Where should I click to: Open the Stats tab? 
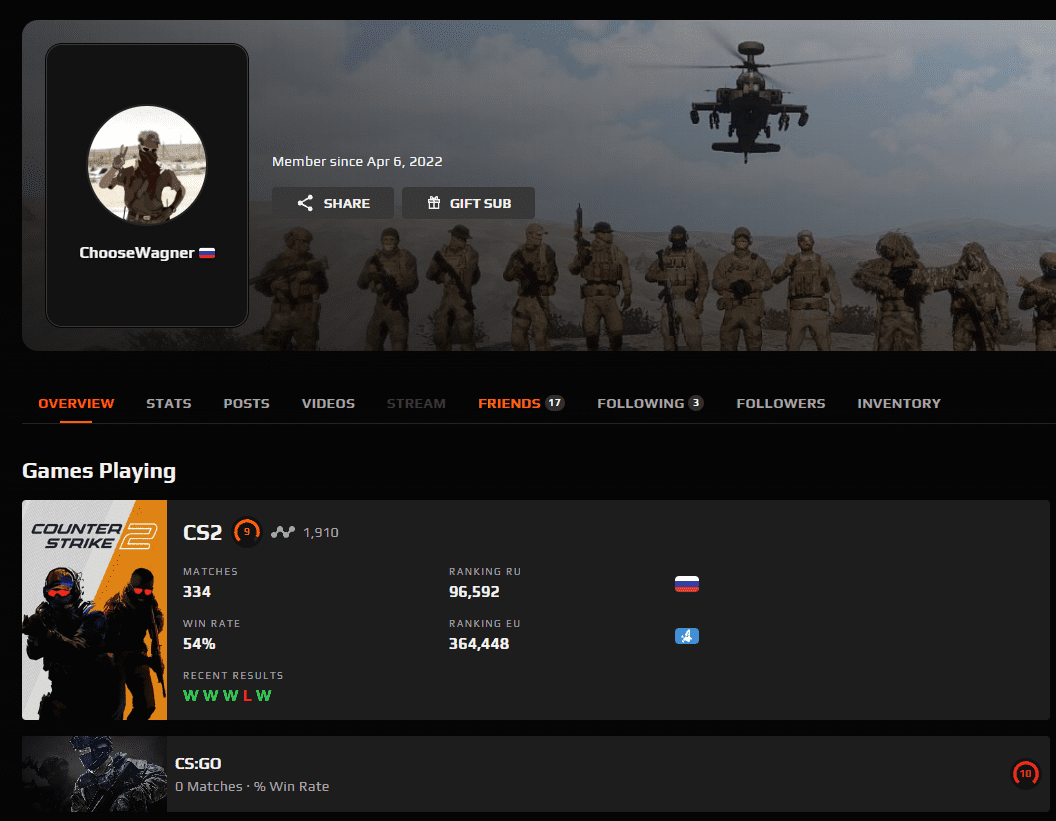[x=168, y=403]
